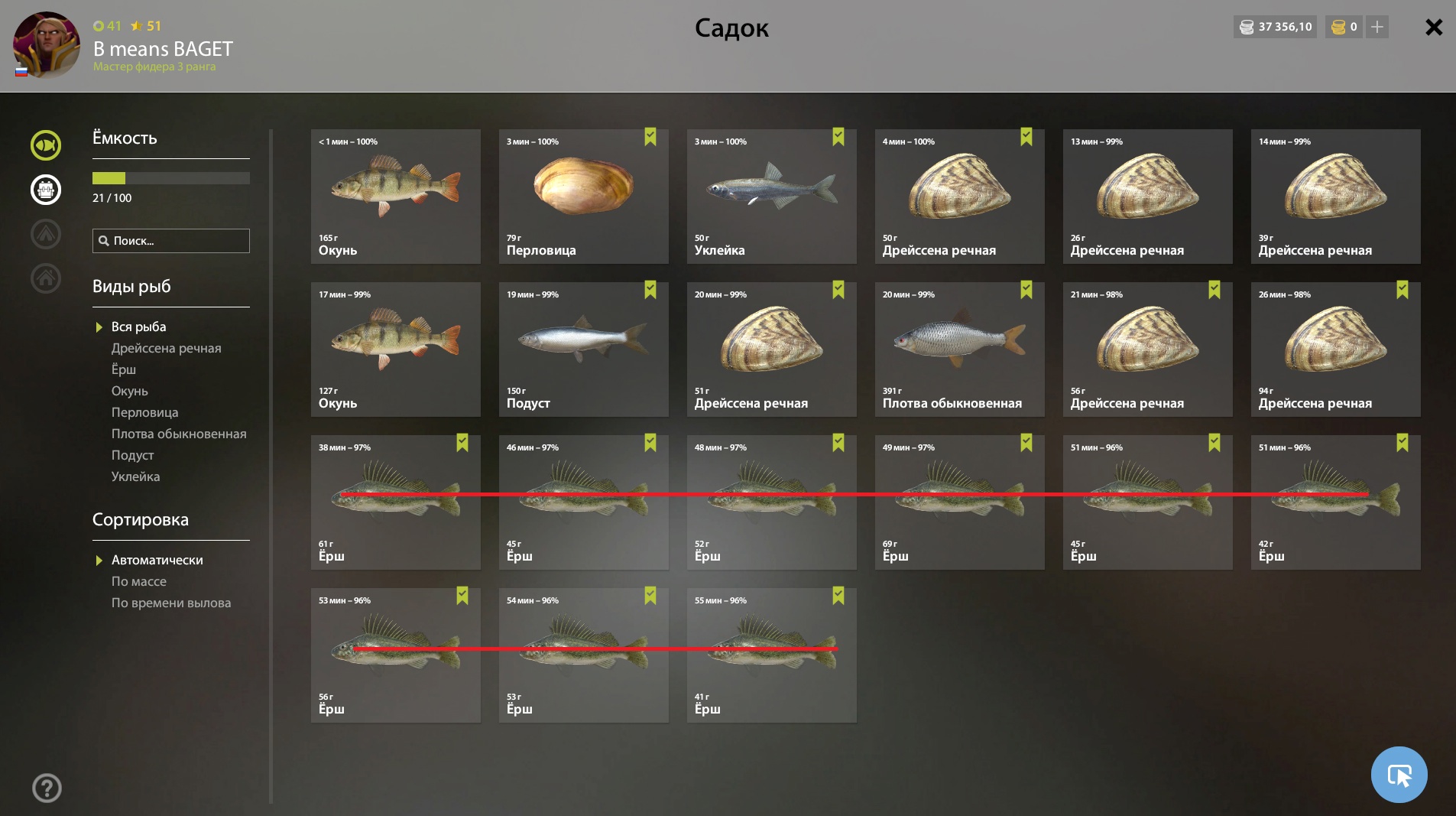
Task: Open the player avatar portrait
Action: 47,44
